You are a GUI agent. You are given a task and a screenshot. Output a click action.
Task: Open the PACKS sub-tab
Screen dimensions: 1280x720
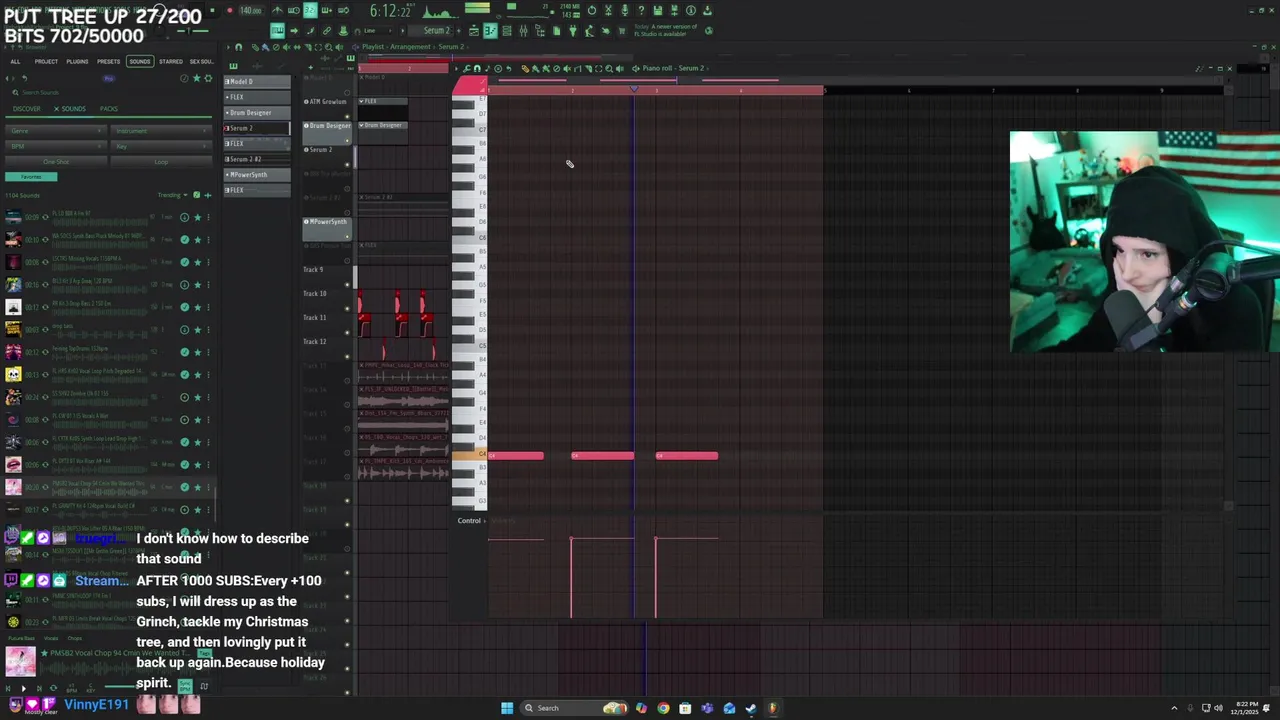tap(109, 109)
